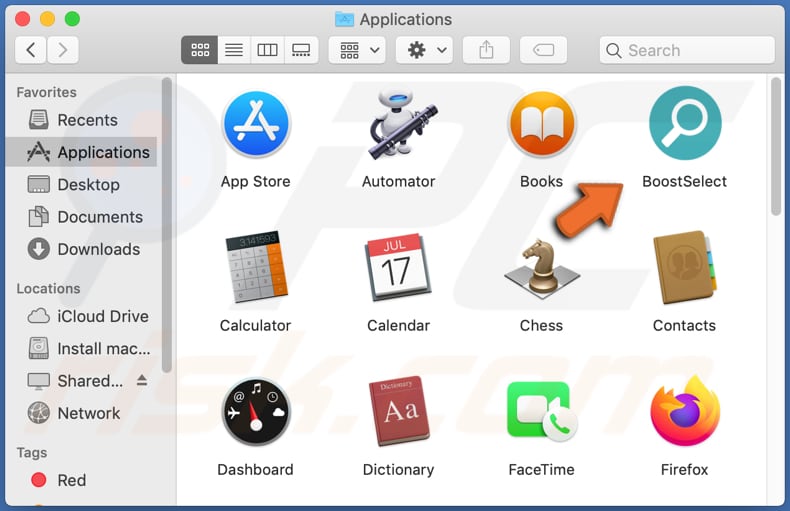Select the Dashboard gauge icon
Screen dimensions: 790x511
(x=256, y=412)
